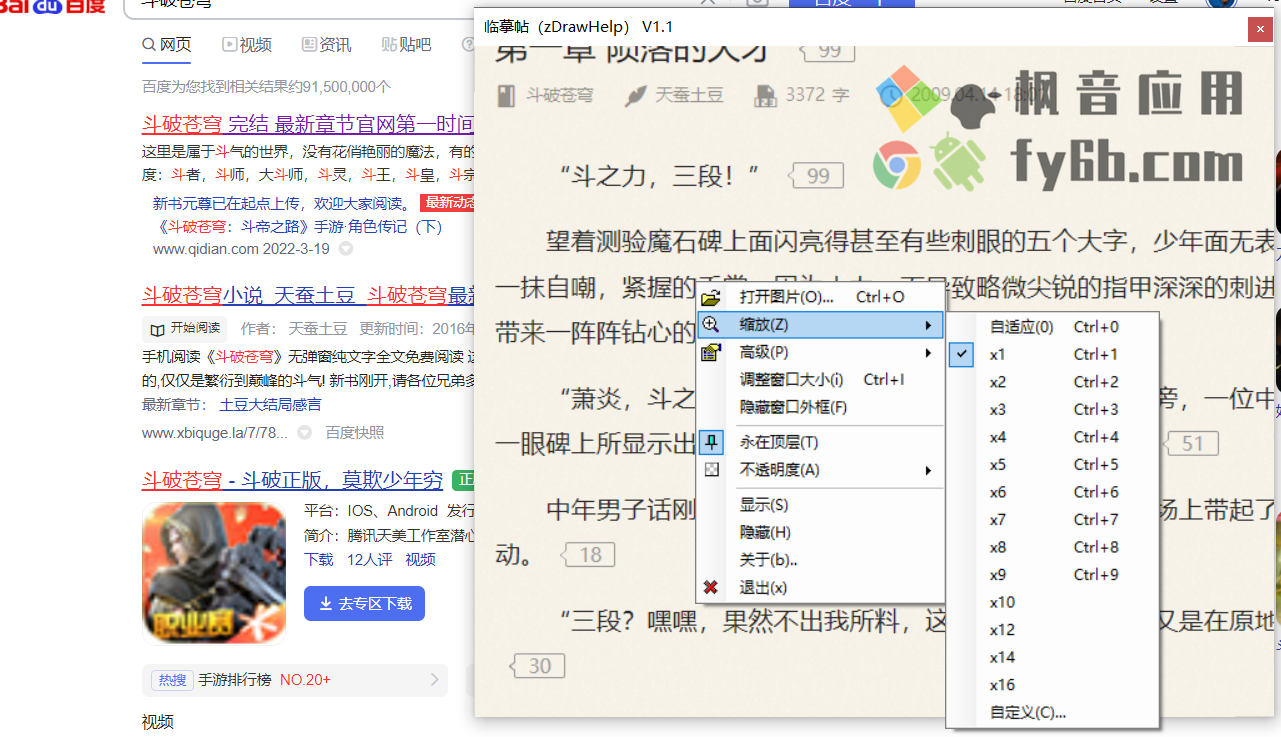Expand the 高级(P) submenu
This screenshot has width=1281, height=737.
tap(820, 352)
